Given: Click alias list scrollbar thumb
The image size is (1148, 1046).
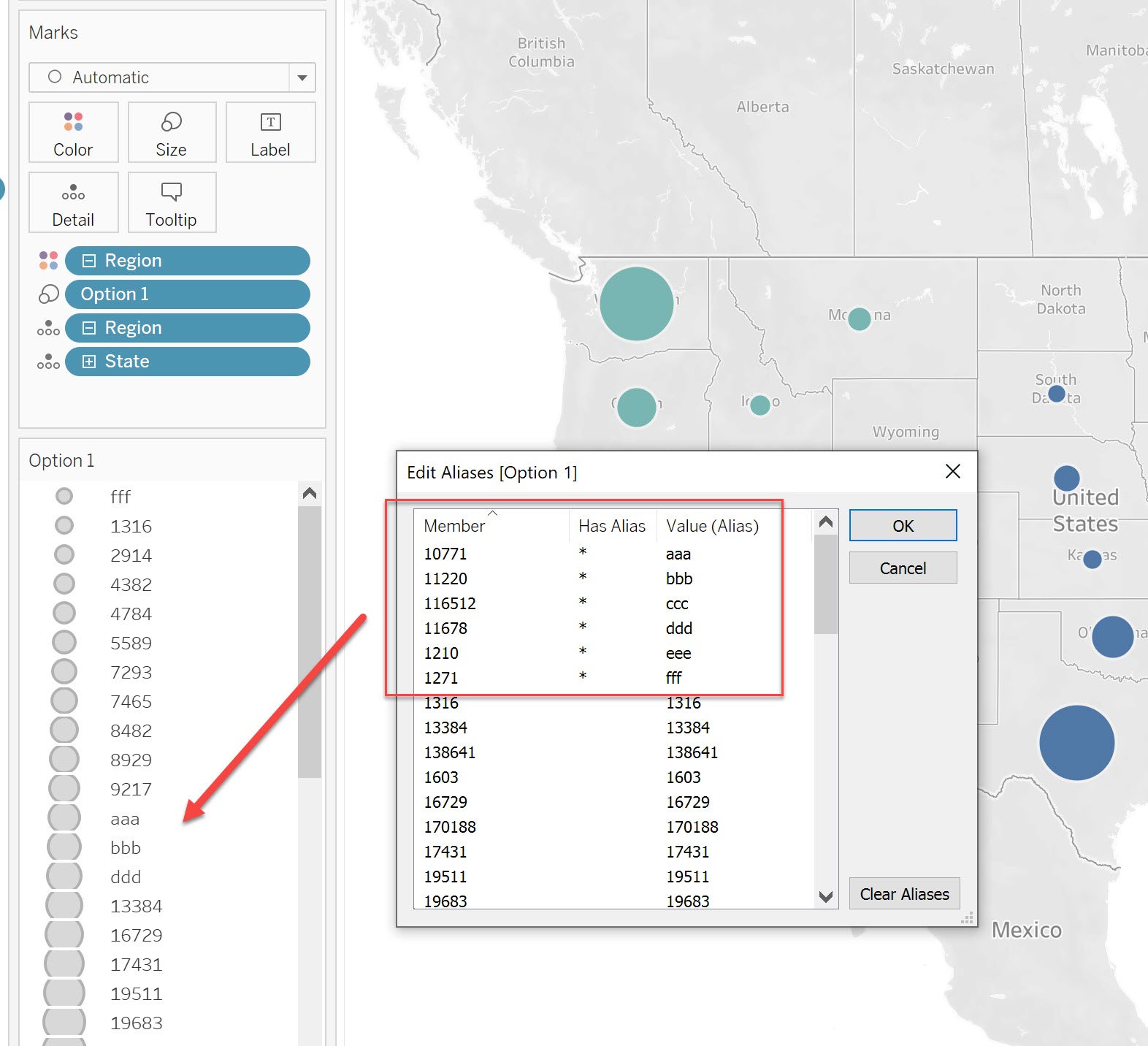Looking at the screenshot, I should (826, 584).
